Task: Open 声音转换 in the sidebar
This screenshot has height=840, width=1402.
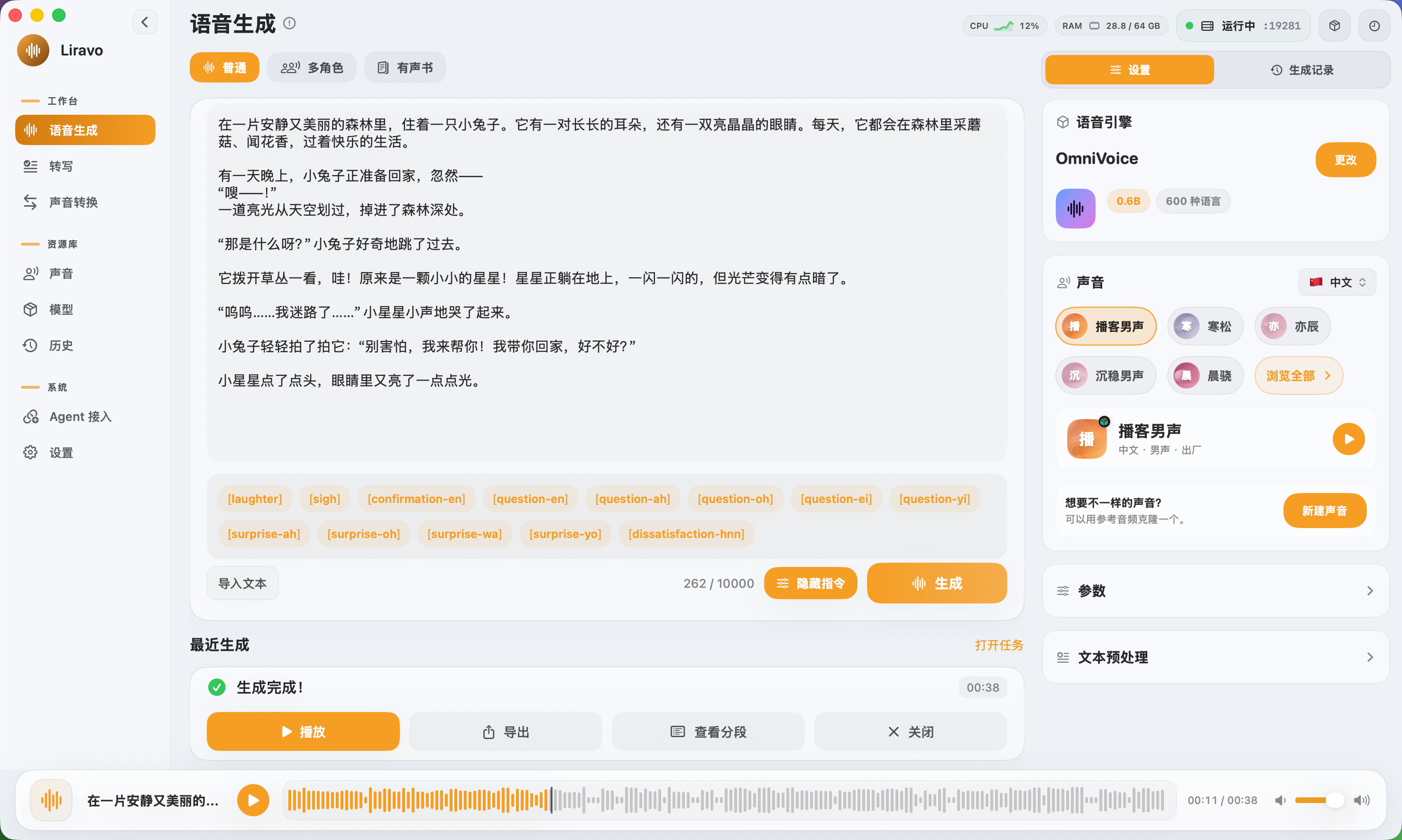Action: pyautogui.click(x=85, y=202)
